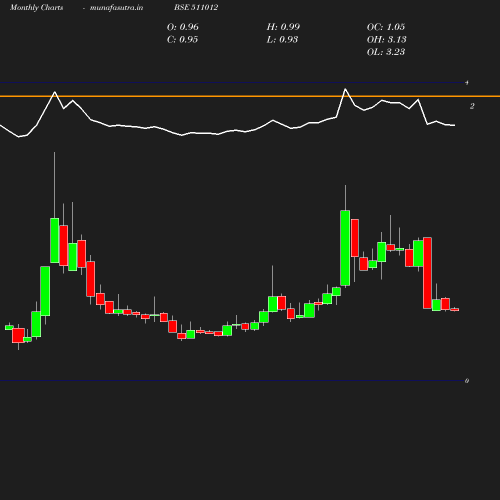Click the L: 0.93 low value
The width and height of the screenshot is (500, 500).
[282, 39]
